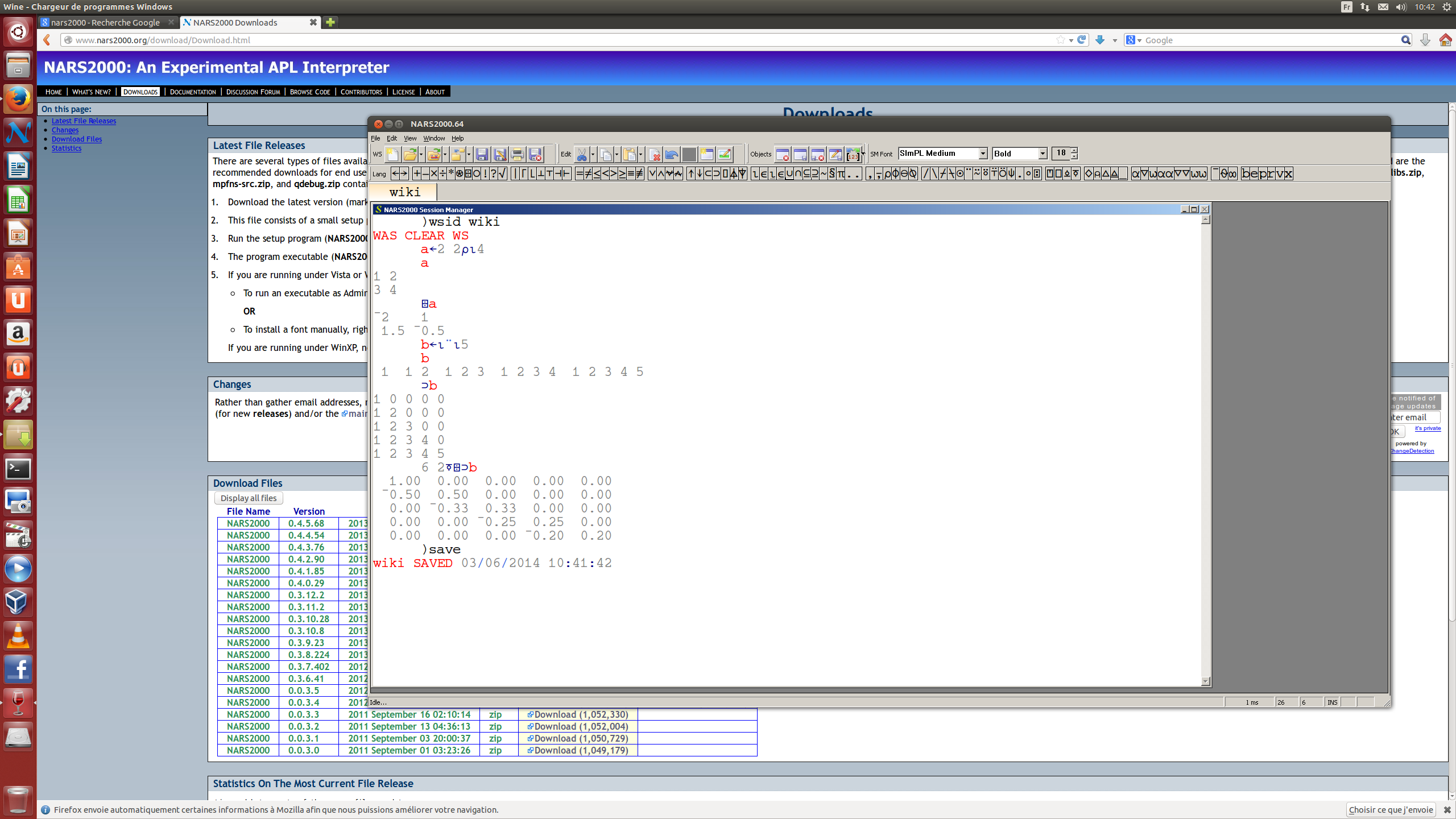Click the Save workspace floppy icon

(x=482, y=154)
